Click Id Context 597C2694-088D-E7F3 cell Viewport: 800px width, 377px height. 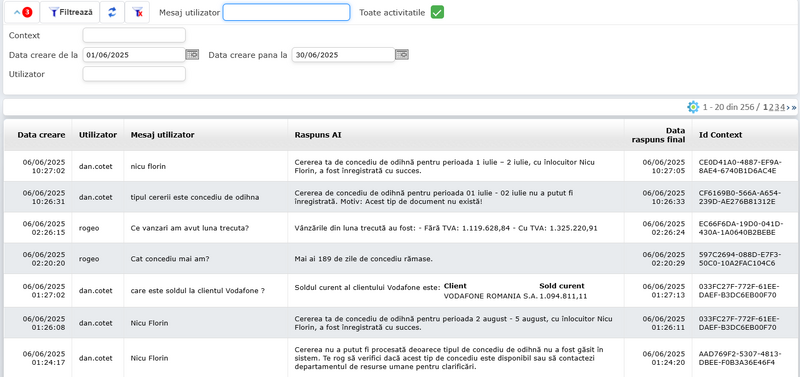740,259
